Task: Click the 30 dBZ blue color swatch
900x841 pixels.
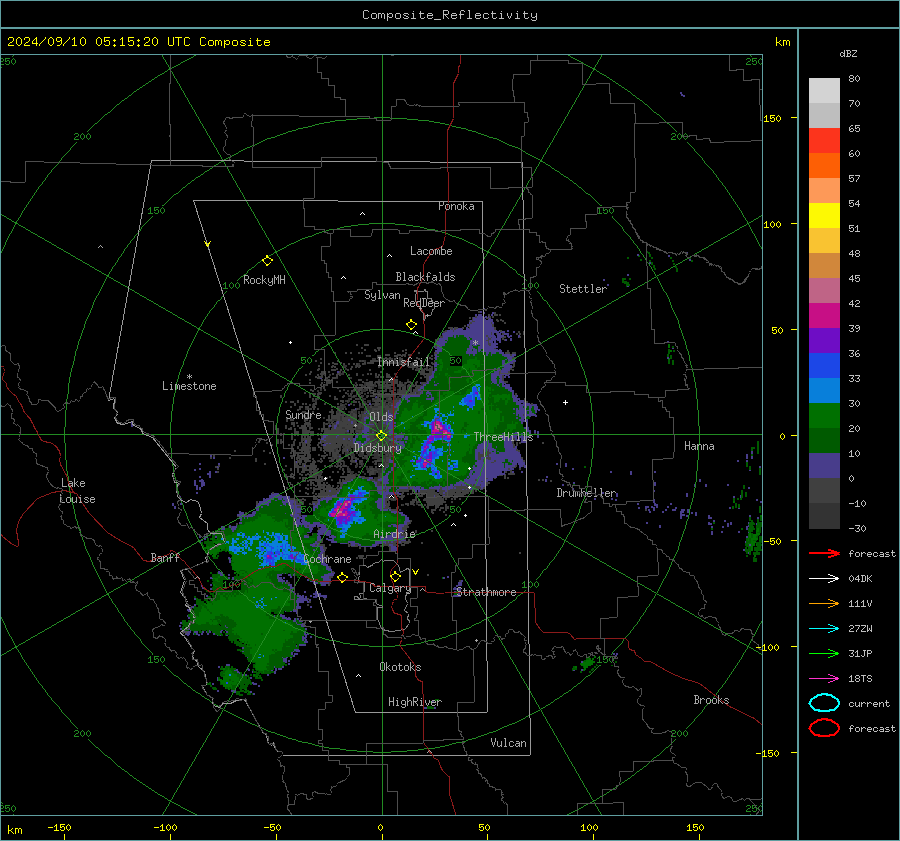Action: point(824,391)
